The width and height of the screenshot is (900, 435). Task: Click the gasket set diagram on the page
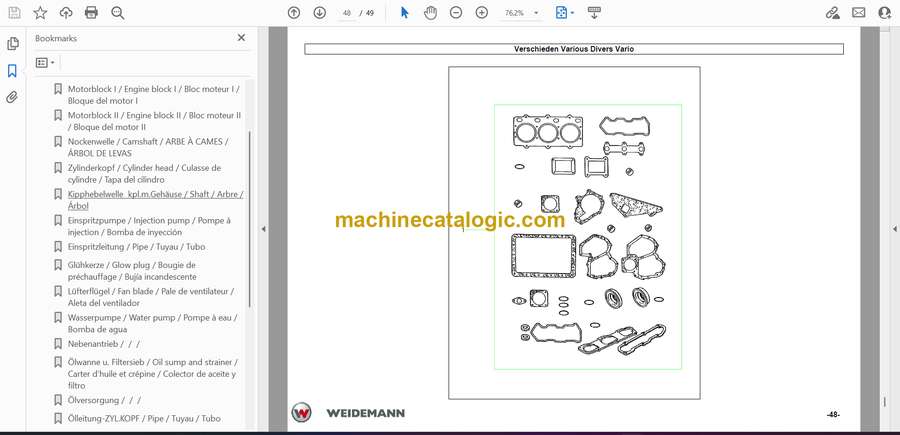click(588, 236)
